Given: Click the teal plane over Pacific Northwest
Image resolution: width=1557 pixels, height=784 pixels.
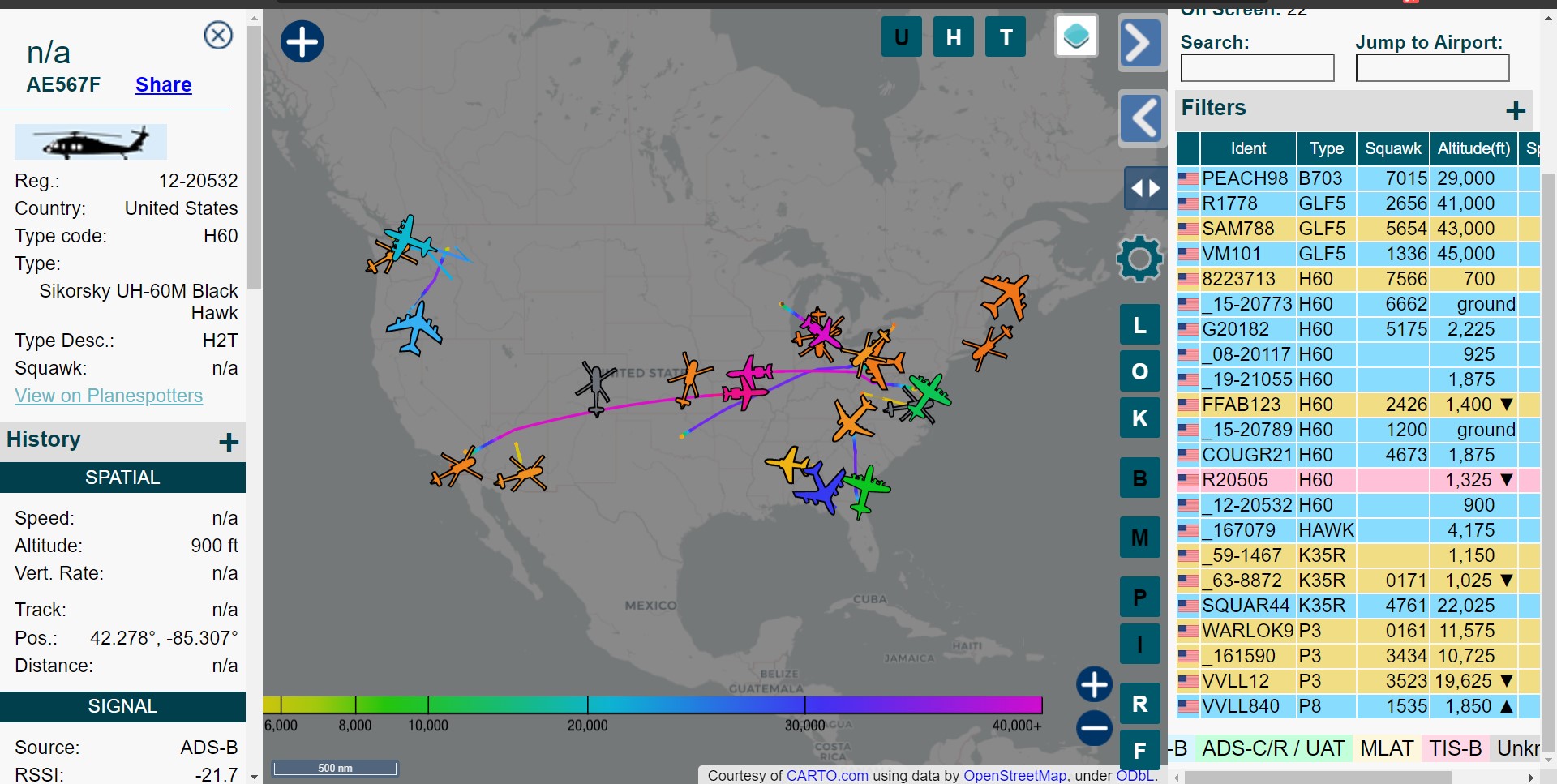Looking at the screenshot, I should point(409,237).
